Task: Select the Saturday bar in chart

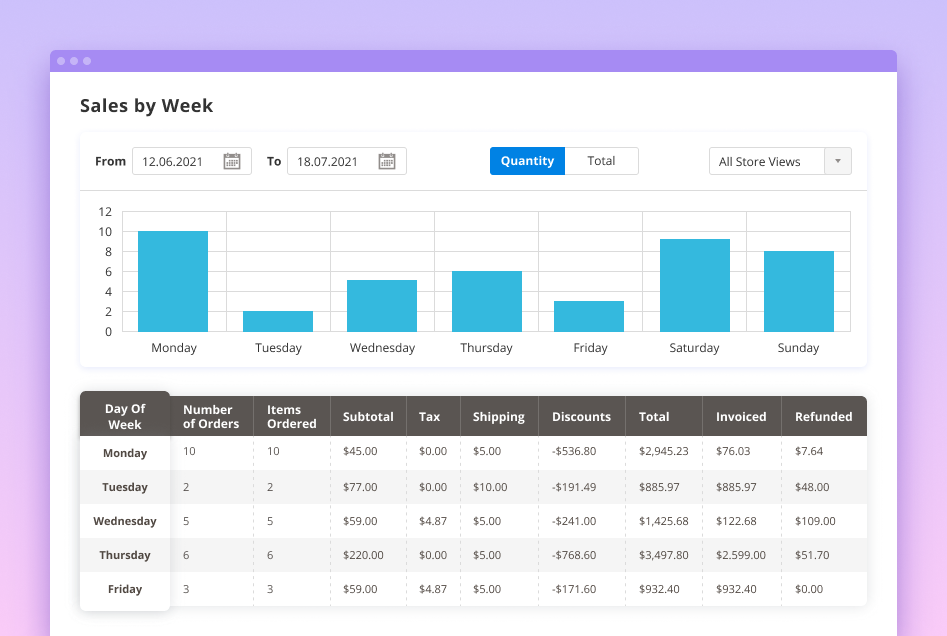Action: [x=694, y=285]
